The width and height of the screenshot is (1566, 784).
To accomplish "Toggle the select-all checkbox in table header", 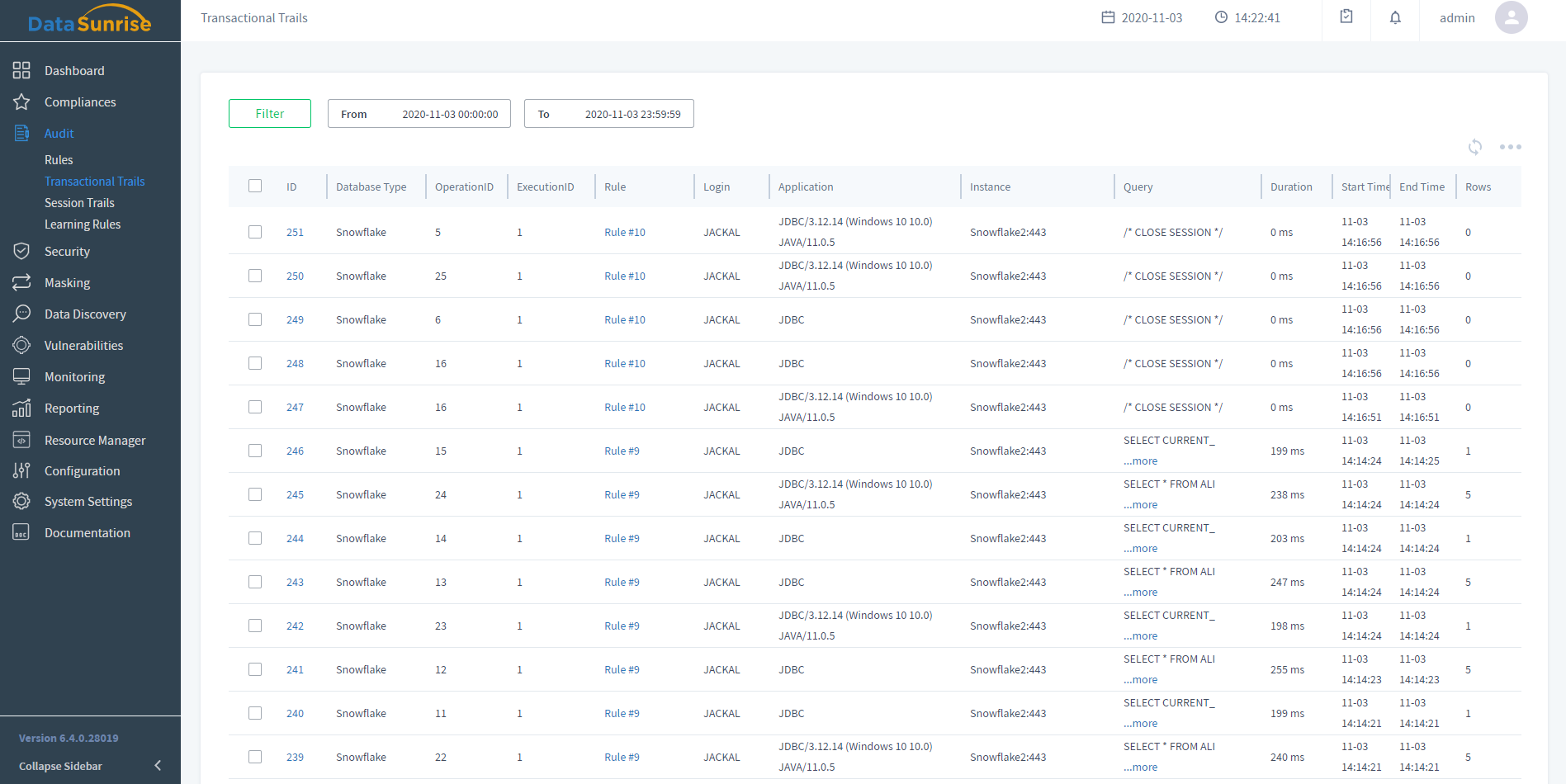I will [x=255, y=187].
